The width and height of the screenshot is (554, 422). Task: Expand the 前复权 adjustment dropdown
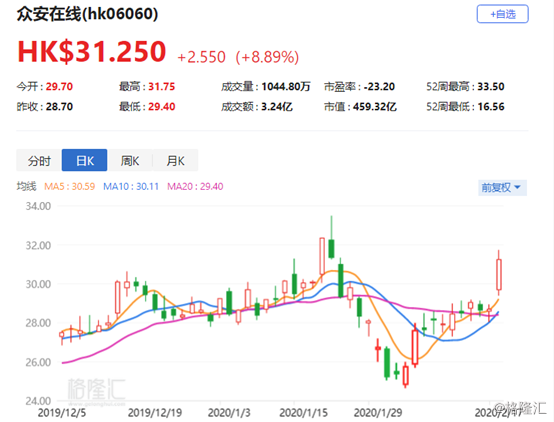point(502,187)
